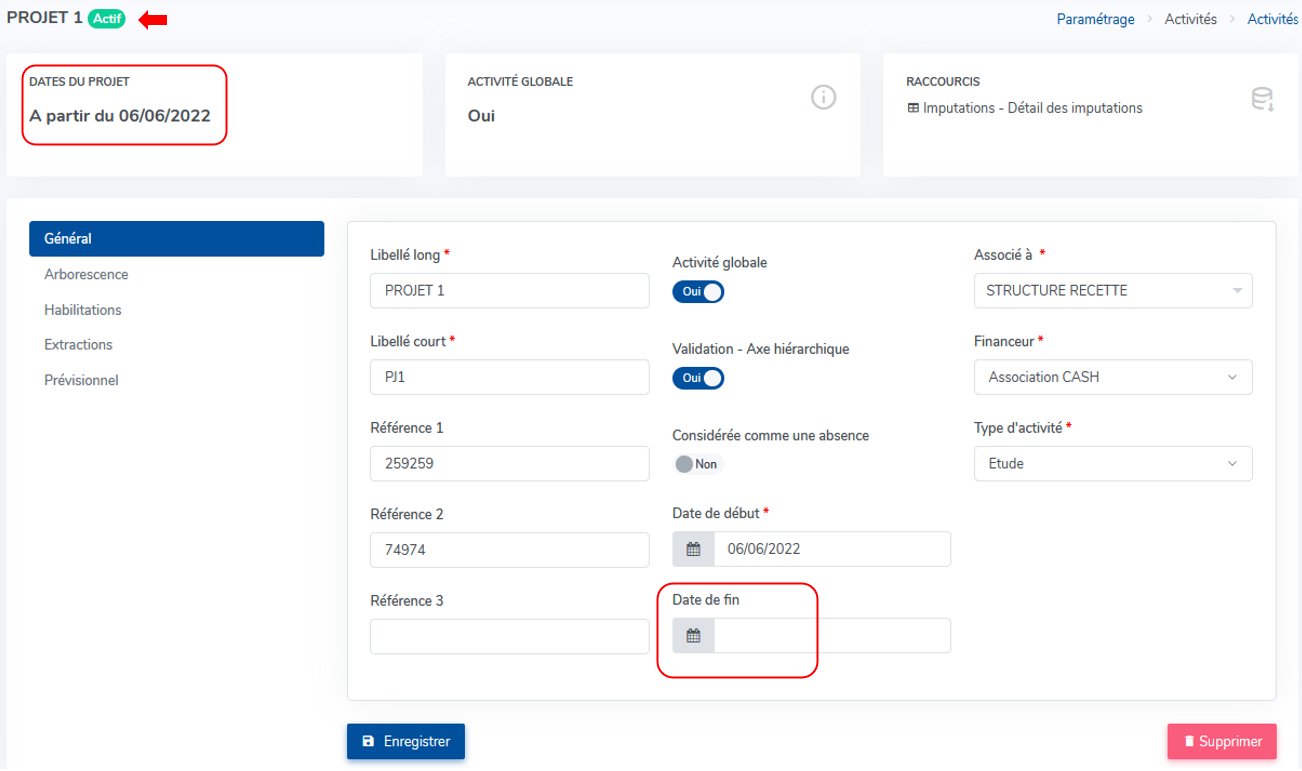
Task: Expand the Financeur dropdown
Action: pyautogui.click(x=1112, y=378)
